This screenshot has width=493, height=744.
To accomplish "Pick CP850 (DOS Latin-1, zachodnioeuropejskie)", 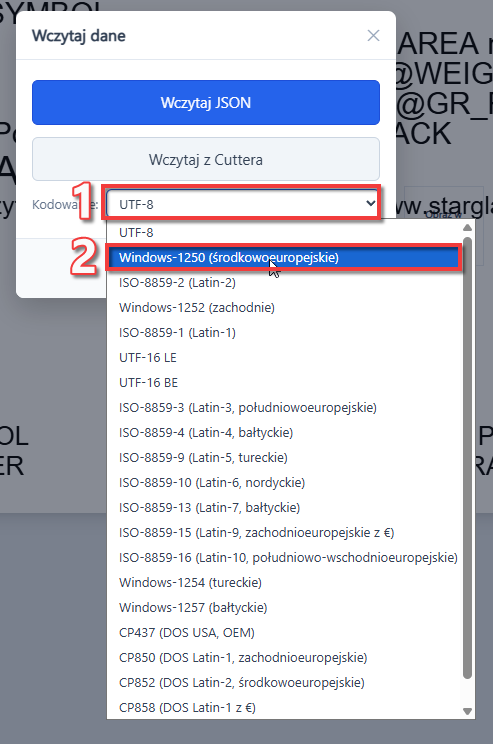I will (285, 658).
